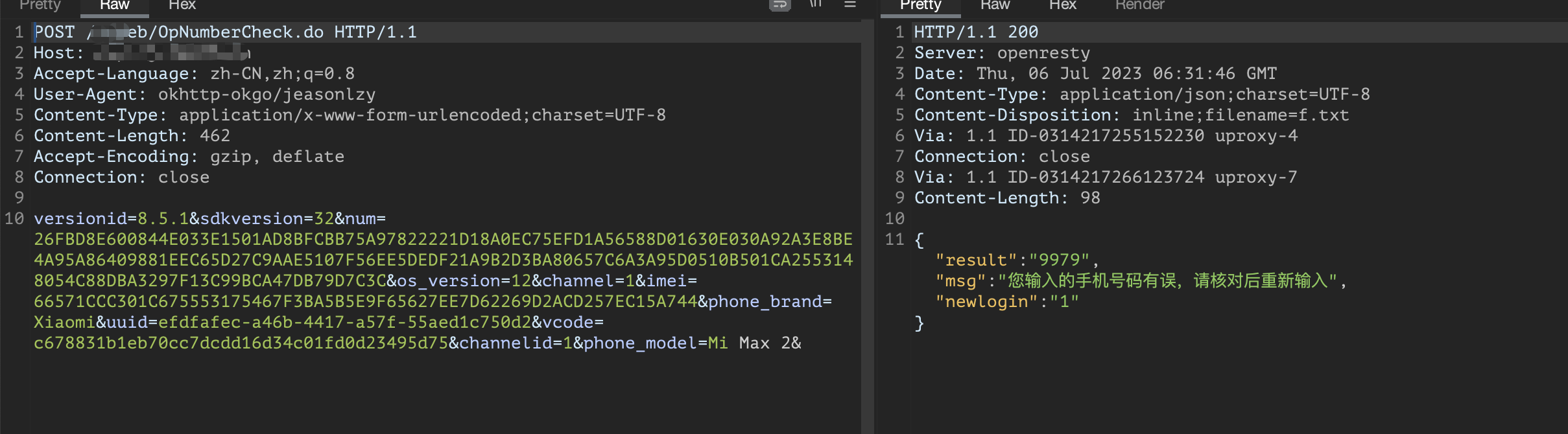Open the request Hex tab

(182, 5)
